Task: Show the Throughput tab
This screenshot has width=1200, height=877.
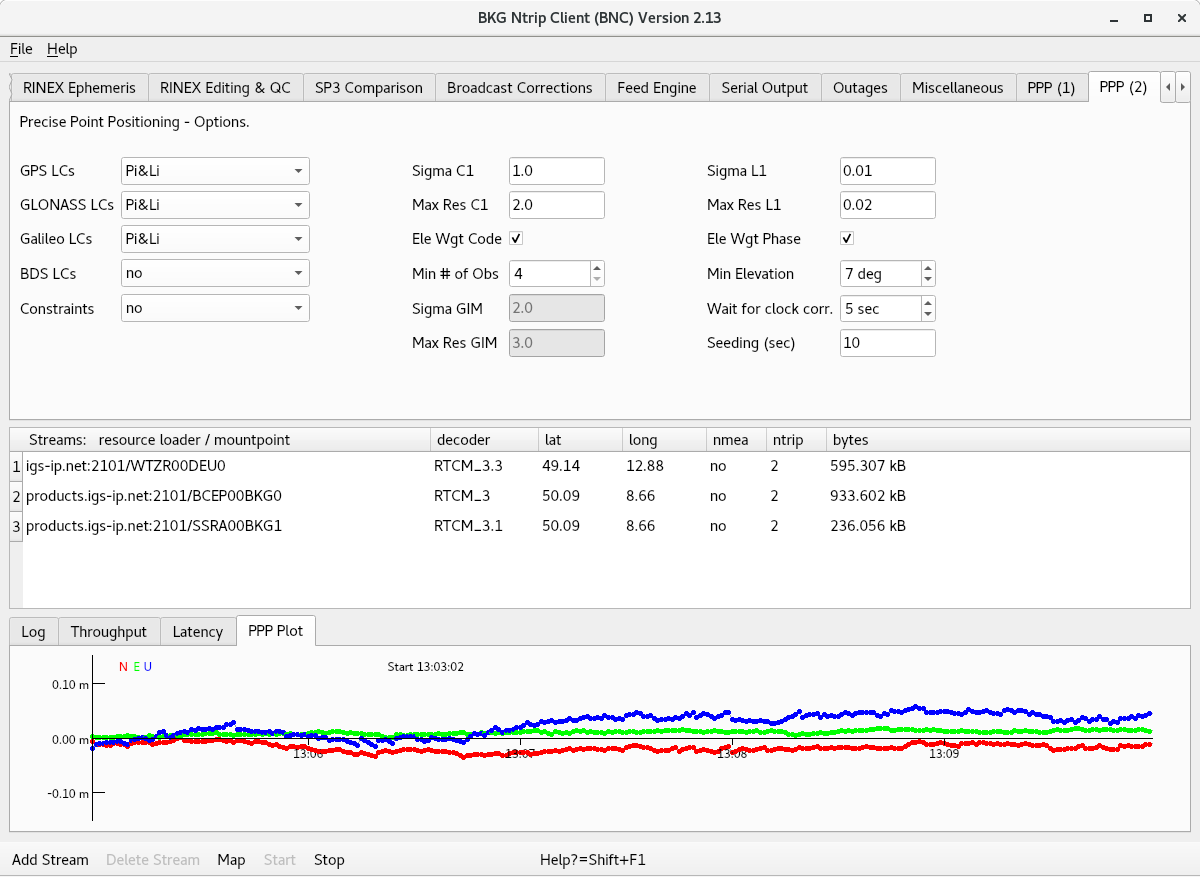Action: (x=109, y=632)
